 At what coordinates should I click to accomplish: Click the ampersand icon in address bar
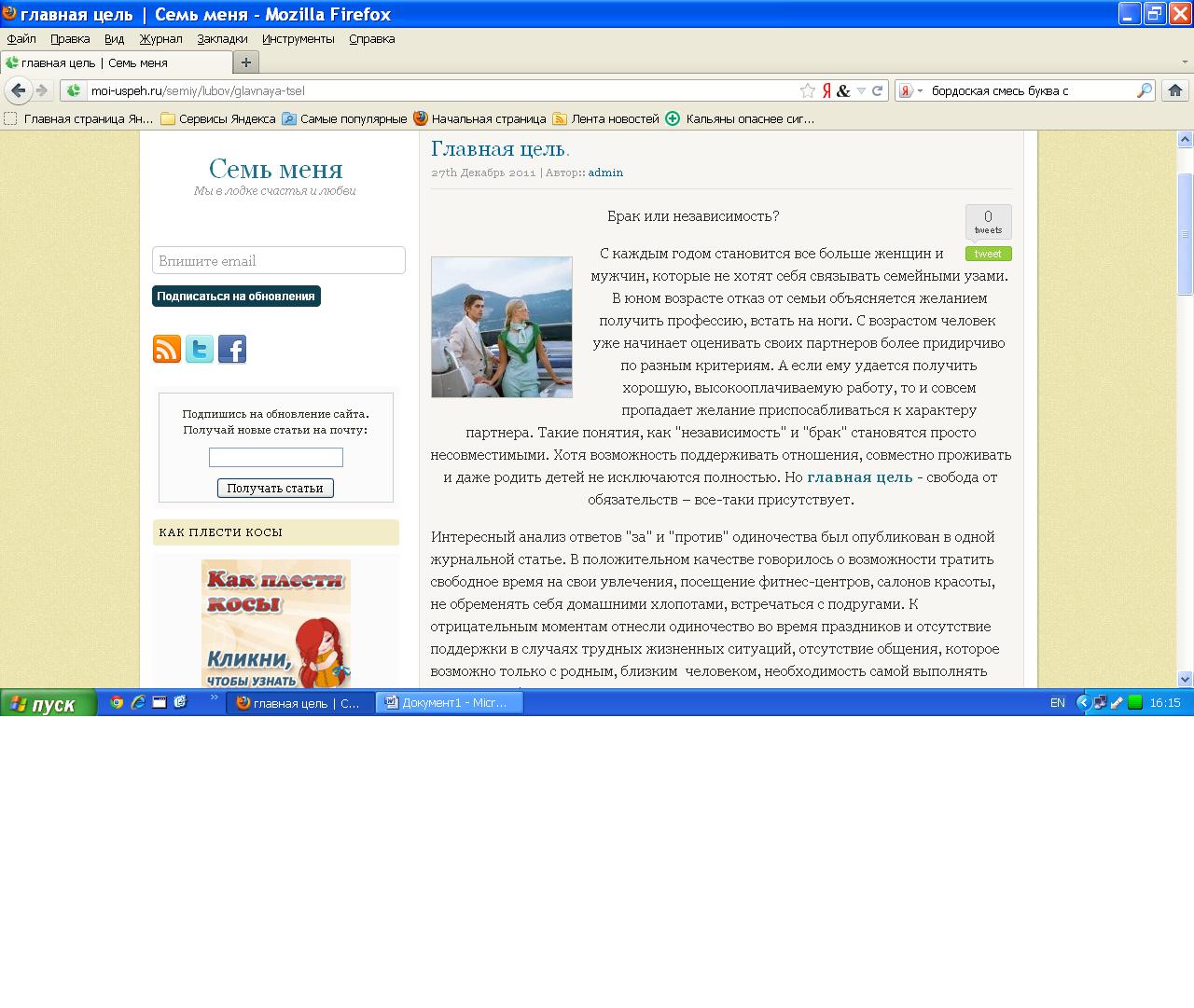pos(843,90)
